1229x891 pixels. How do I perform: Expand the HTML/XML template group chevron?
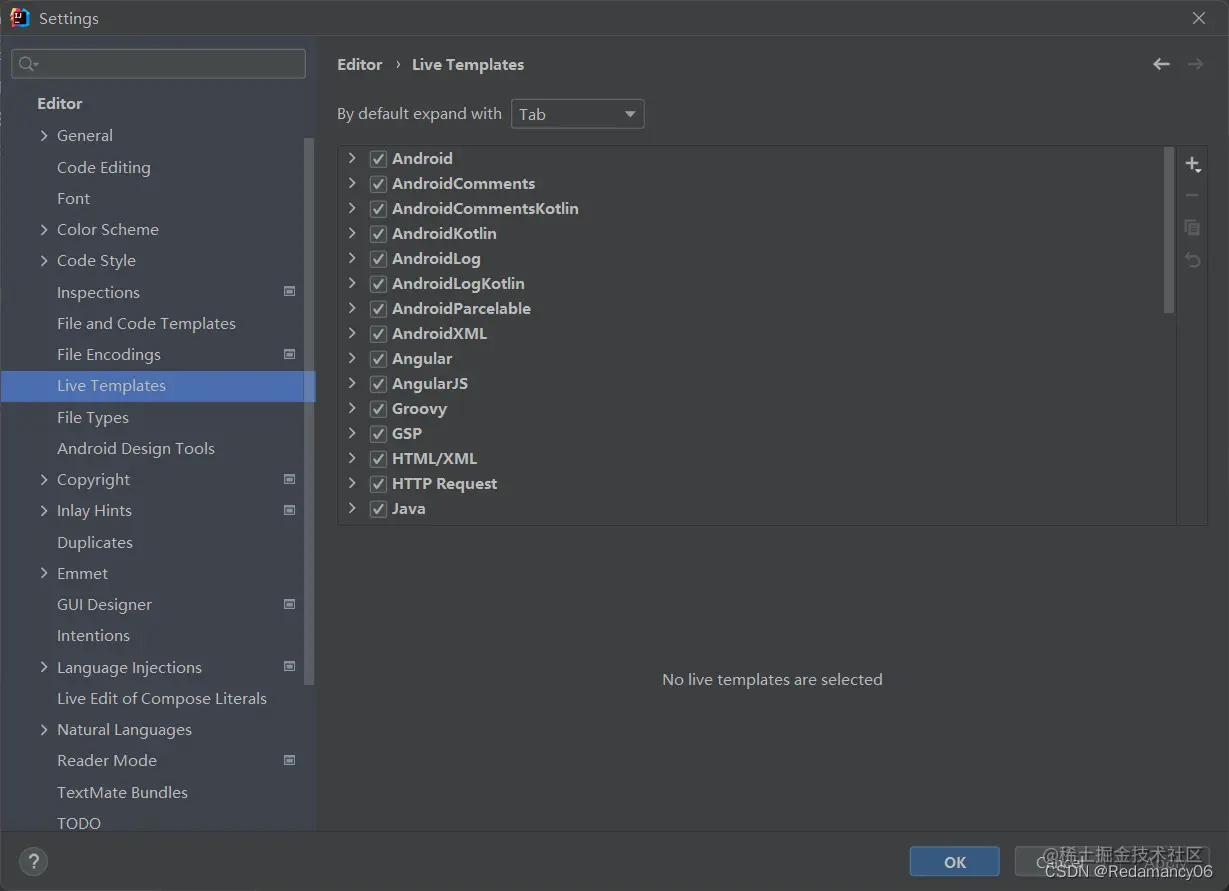[x=352, y=458]
